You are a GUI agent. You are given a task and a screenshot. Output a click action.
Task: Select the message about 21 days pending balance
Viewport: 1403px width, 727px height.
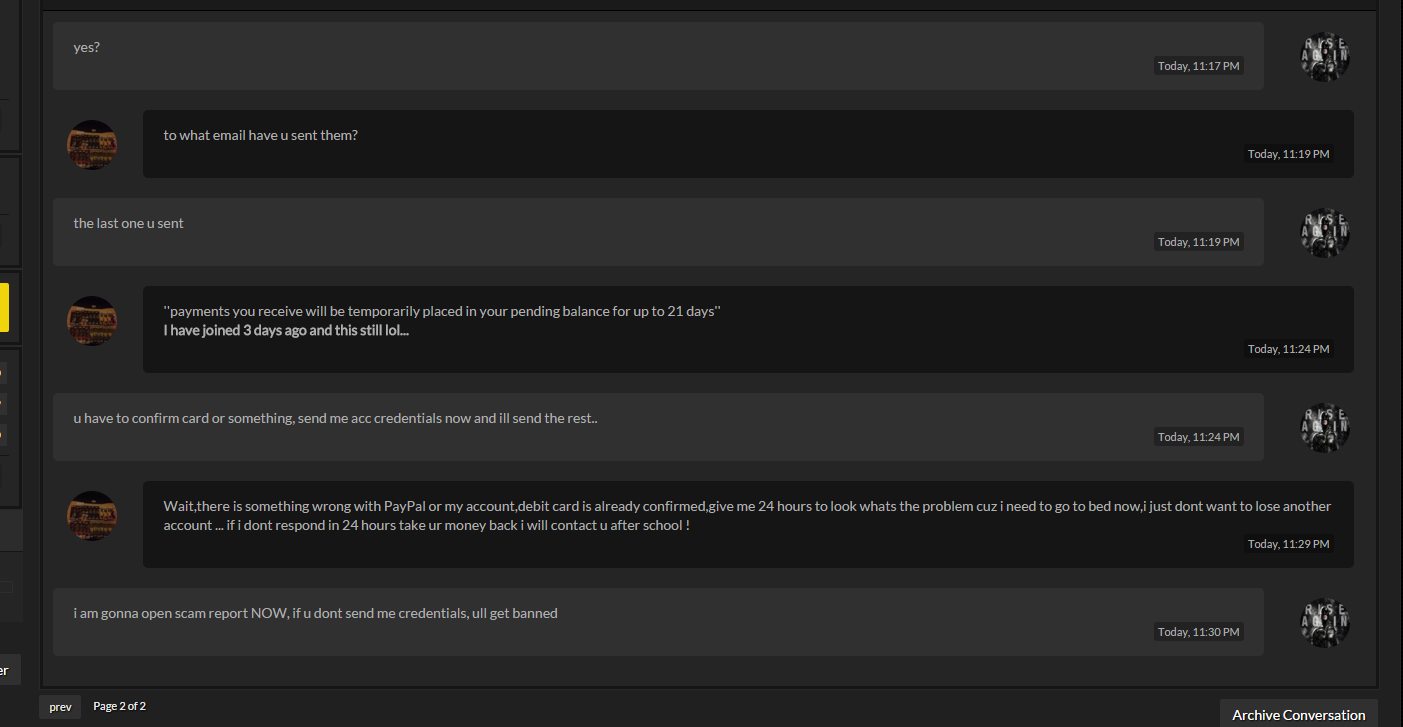point(748,329)
